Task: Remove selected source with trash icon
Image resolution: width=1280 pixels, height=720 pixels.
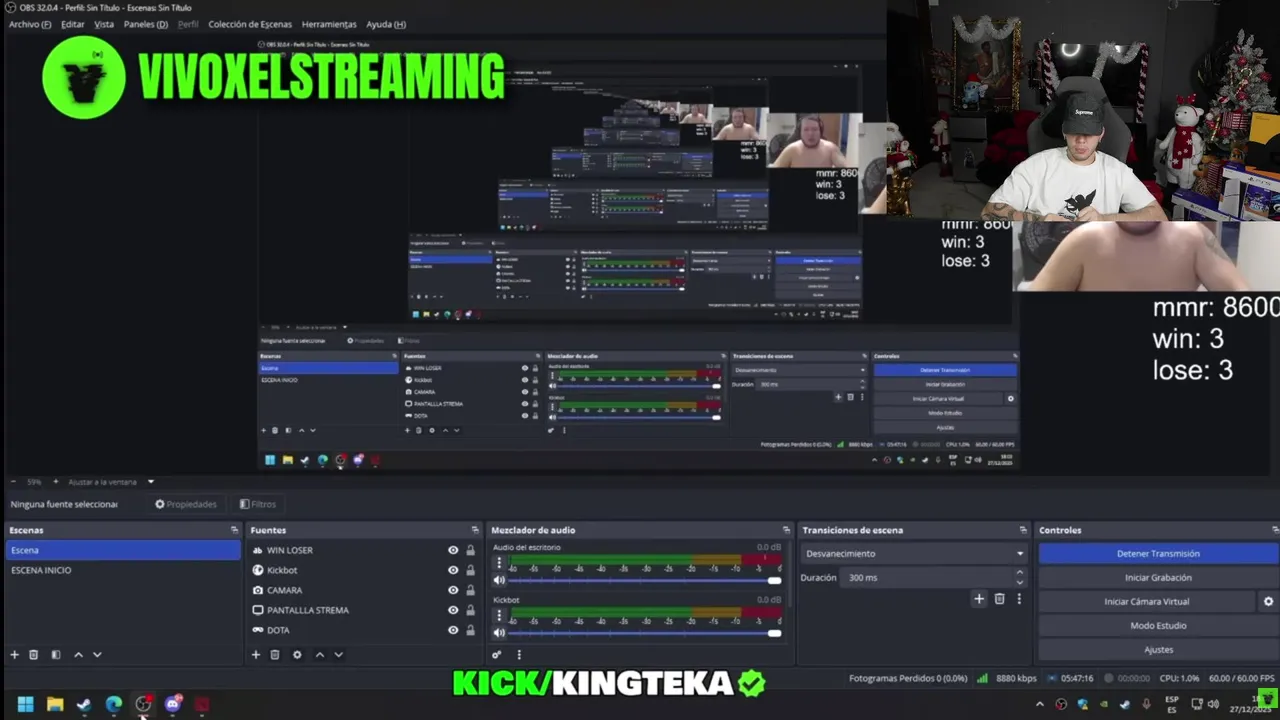Action: [275, 655]
